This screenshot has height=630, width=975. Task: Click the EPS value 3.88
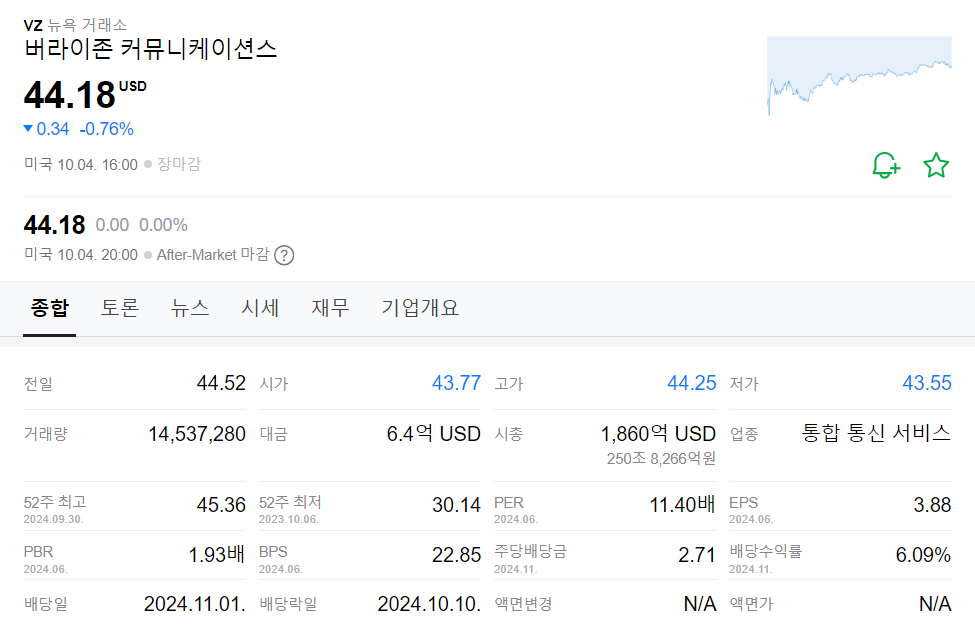pyautogui.click(x=932, y=505)
